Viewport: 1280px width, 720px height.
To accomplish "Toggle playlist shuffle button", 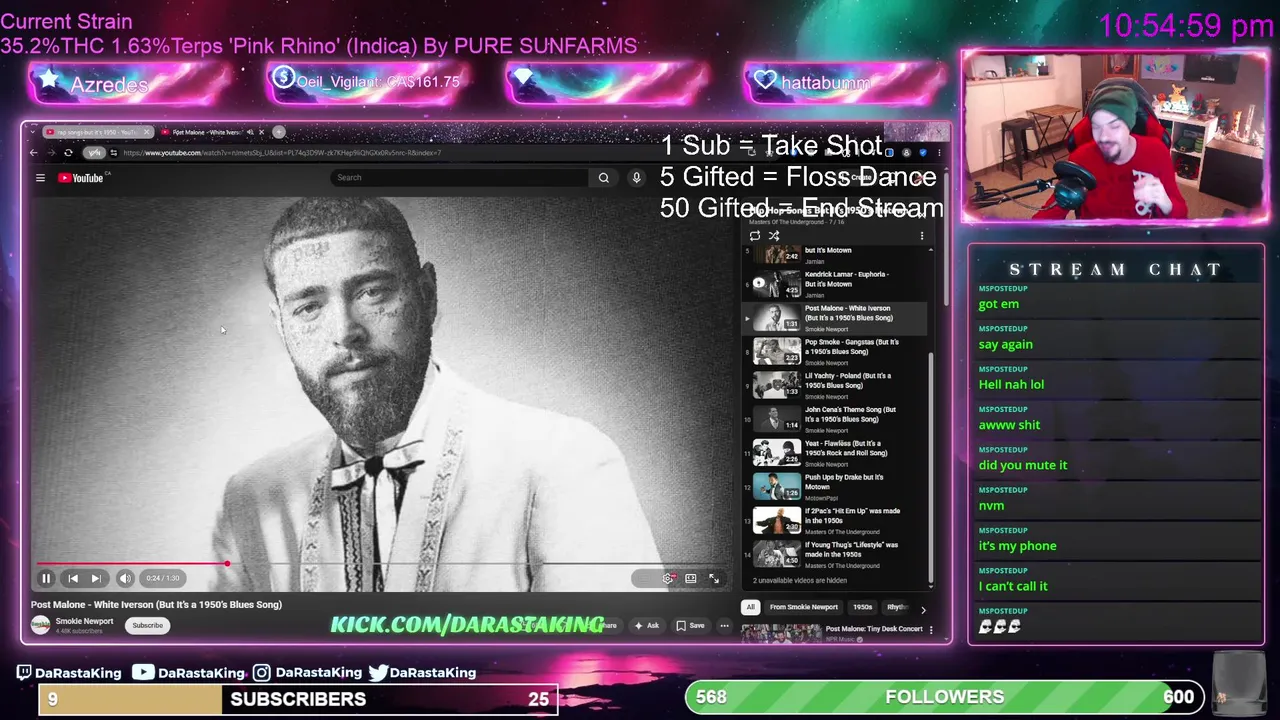I will tap(773, 236).
